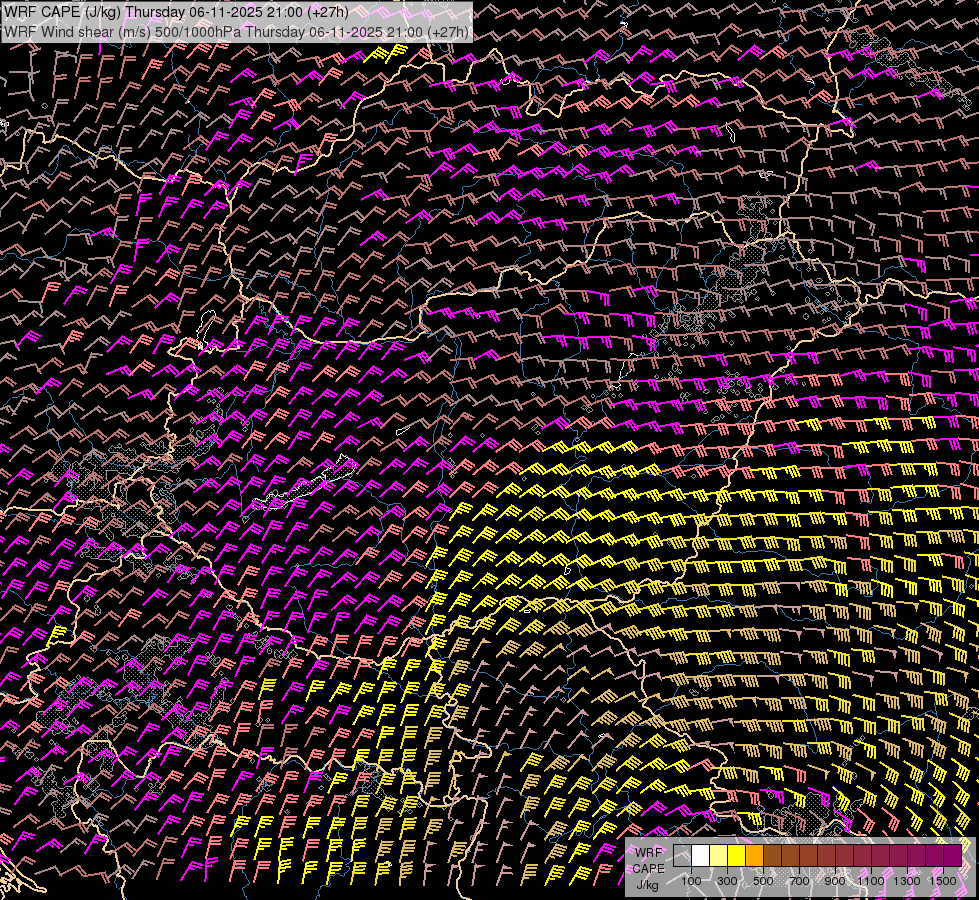Click the 100 value on the legend
The height and width of the screenshot is (900, 979).
tap(691, 881)
